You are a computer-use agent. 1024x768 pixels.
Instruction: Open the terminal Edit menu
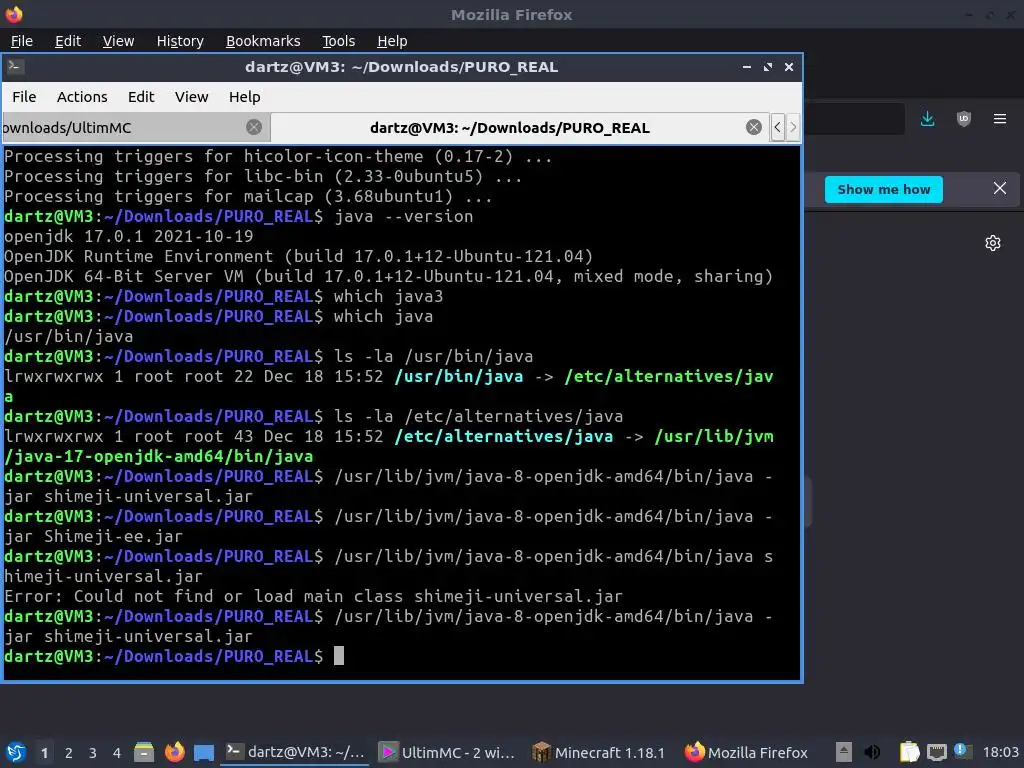[x=141, y=97]
